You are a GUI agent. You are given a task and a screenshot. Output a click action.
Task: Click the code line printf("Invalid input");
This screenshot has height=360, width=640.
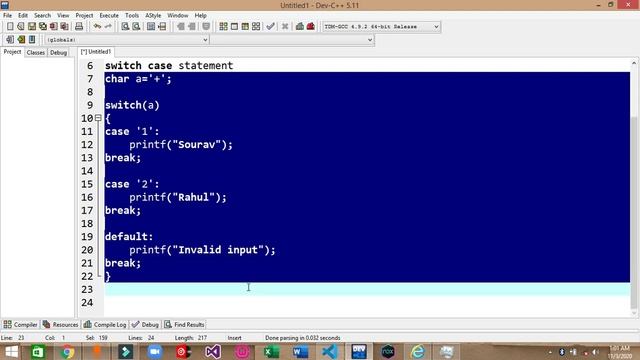(x=202, y=250)
